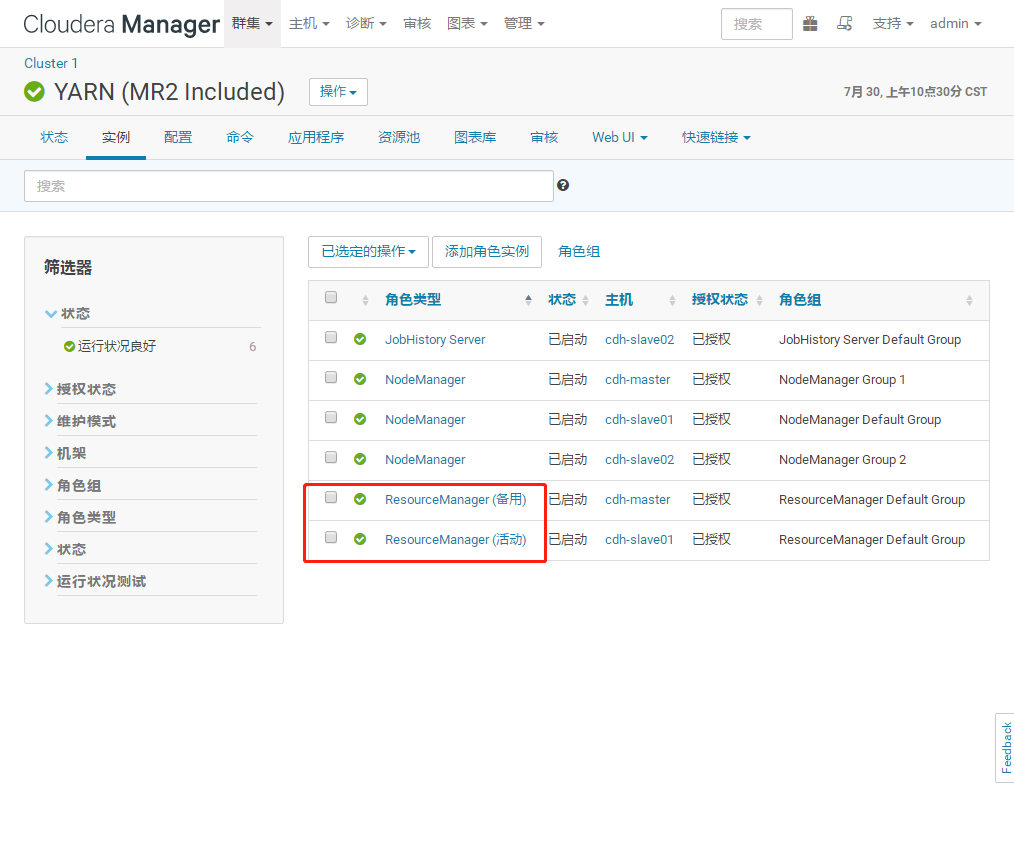Open the 群集 dropdown menu
Image resolution: width=1014 pixels, height=860 pixels.
pyautogui.click(x=252, y=24)
